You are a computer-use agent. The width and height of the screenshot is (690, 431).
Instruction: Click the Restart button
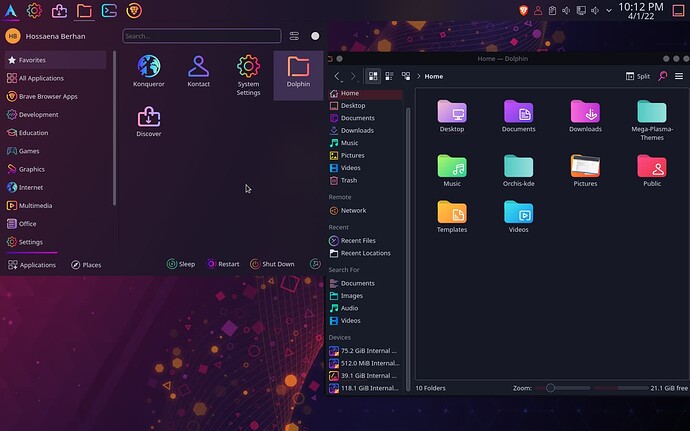coord(223,264)
